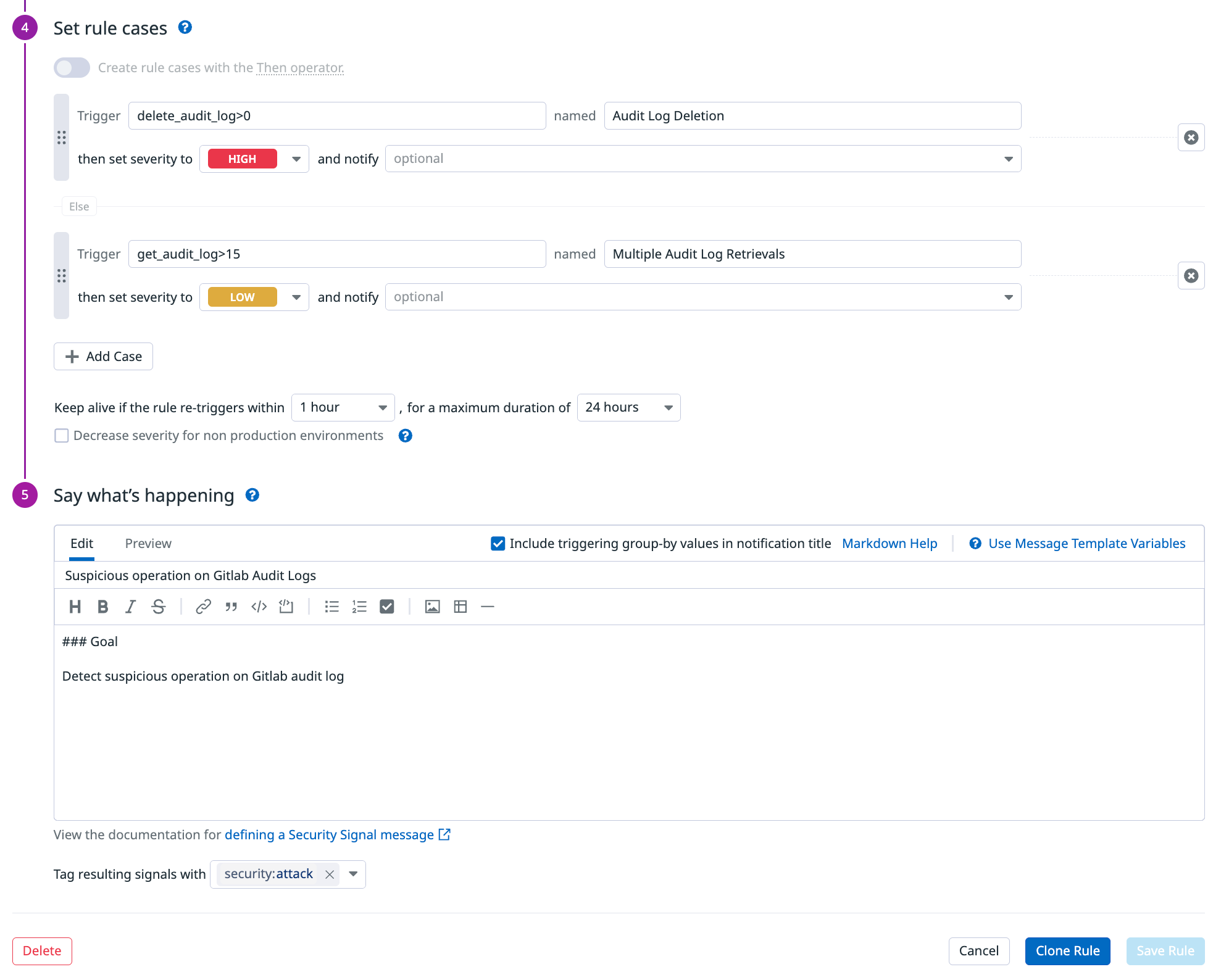This screenshot has height=980, width=1221.
Task: Insert a table from editor toolbar
Action: (x=460, y=607)
